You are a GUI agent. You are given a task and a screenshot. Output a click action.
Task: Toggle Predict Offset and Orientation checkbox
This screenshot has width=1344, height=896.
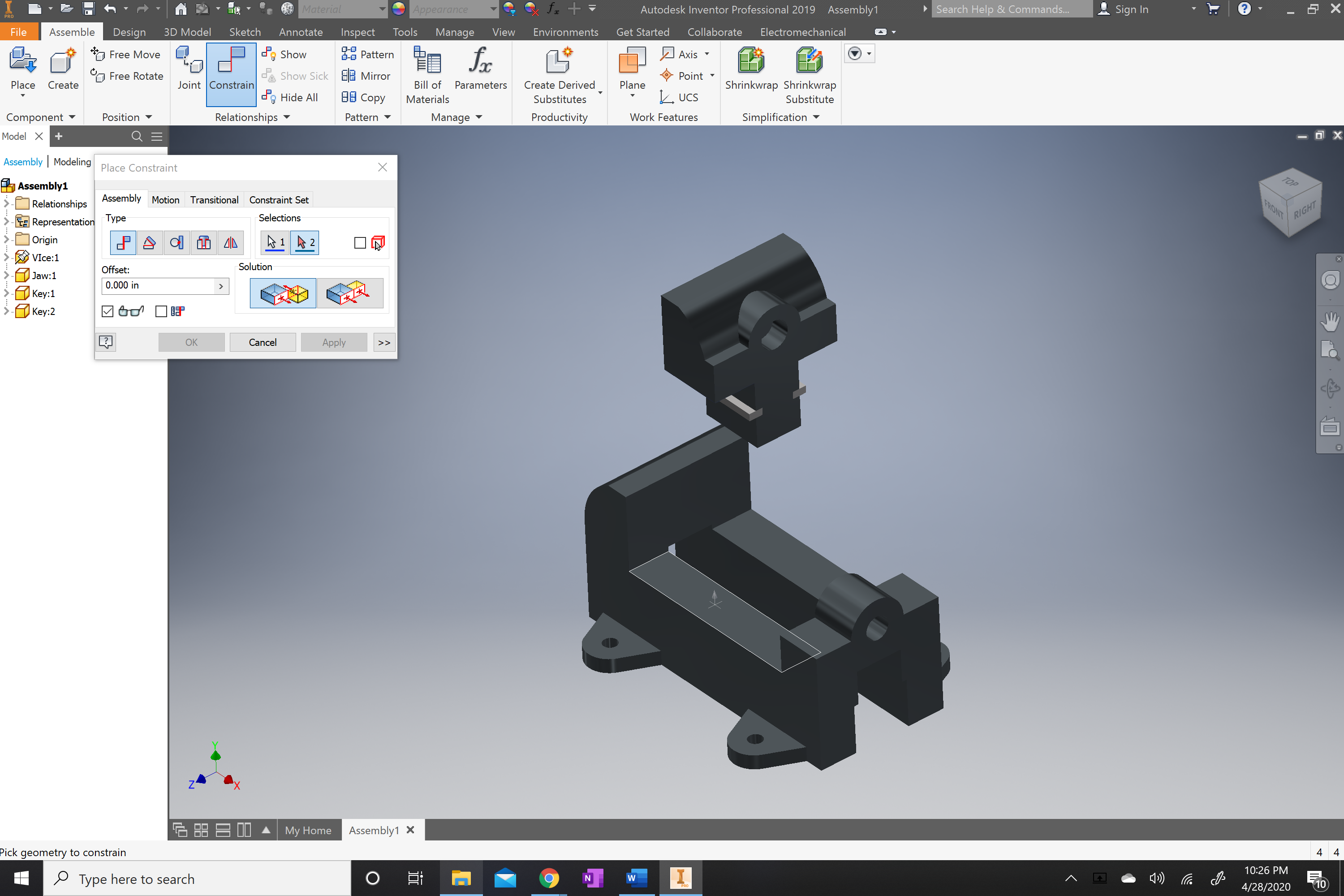(161, 311)
